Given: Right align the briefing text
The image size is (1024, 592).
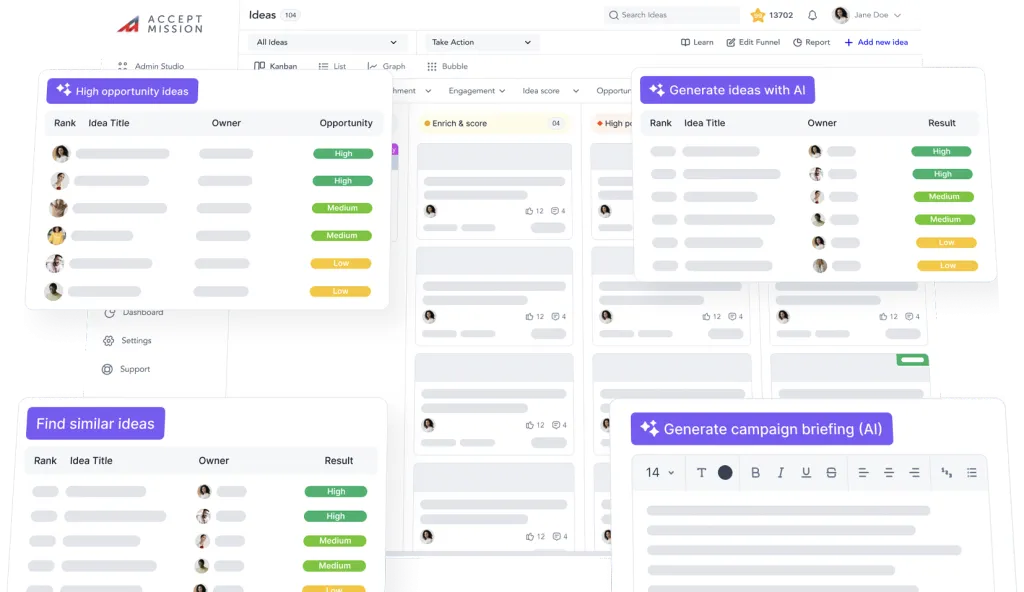Looking at the screenshot, I should pos(914,473).
